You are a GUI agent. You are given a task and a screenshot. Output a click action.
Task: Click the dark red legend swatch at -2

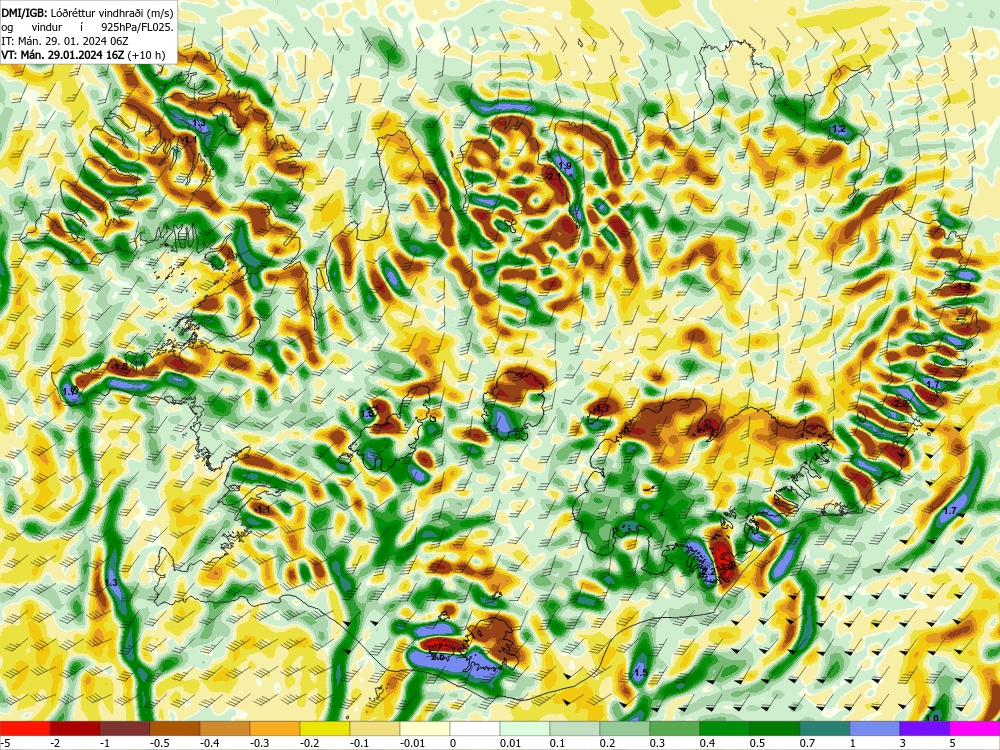pos(75,728)
